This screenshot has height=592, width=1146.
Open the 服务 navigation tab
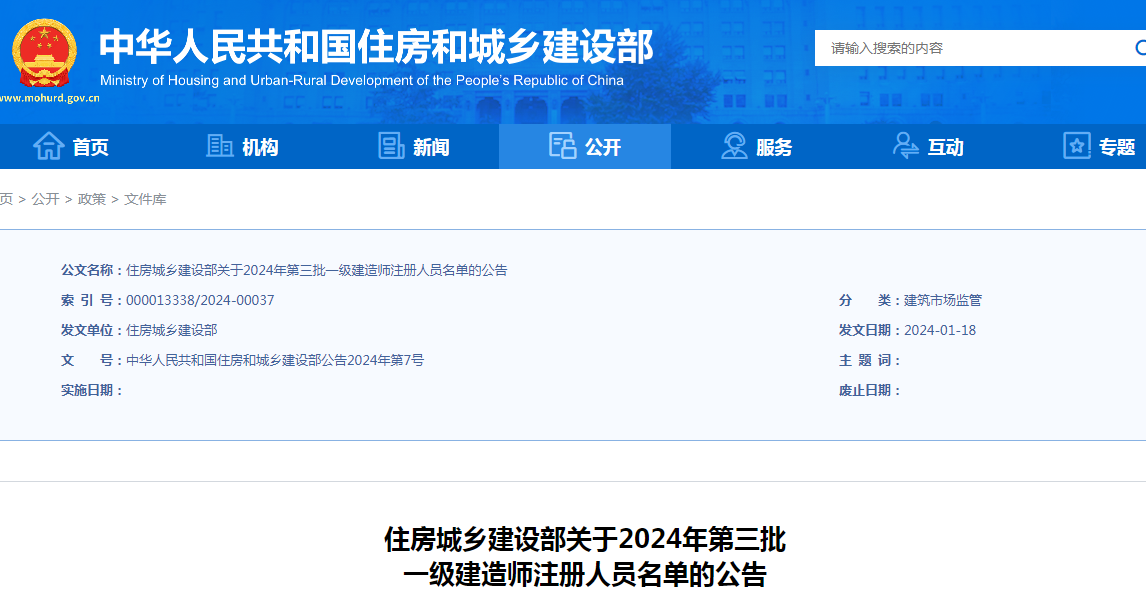point(756,147)
